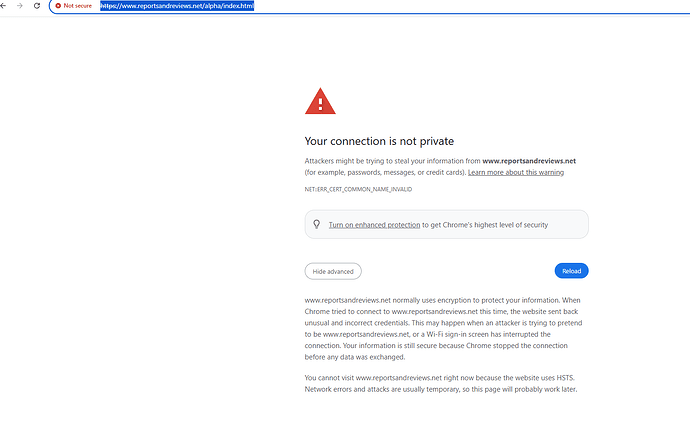This screenshot has height=429, width=690.
Task: Collapse details with the Hide advanced button
Action: [x=333, y=271]
